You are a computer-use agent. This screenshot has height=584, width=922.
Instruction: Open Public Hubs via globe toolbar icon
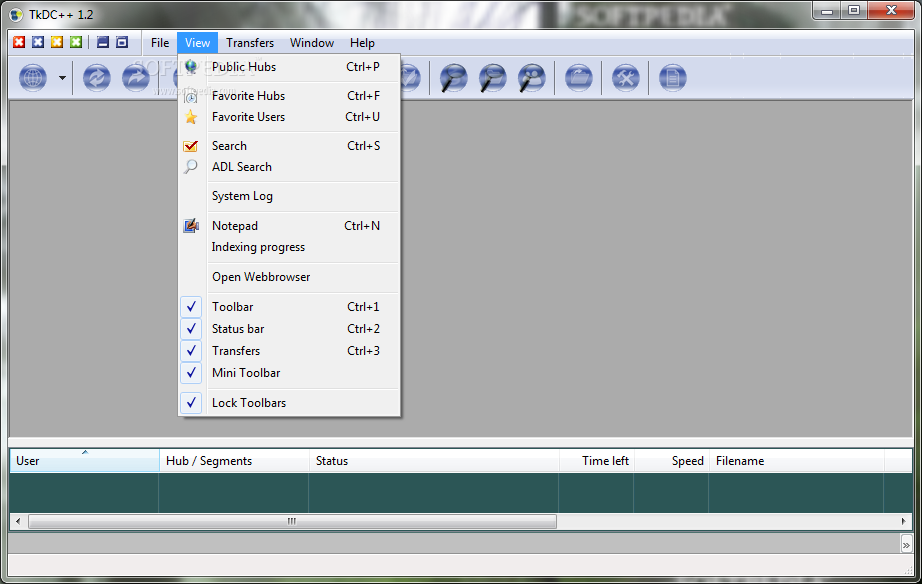click(33, 78)
